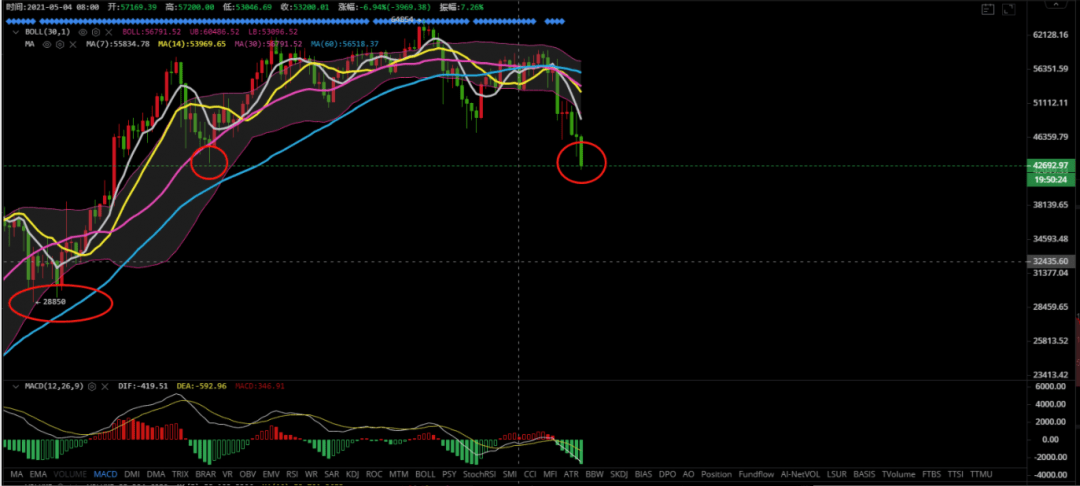Click the pink MA(30) legend value
This screenshot has height=486, width=1080.
269,44
